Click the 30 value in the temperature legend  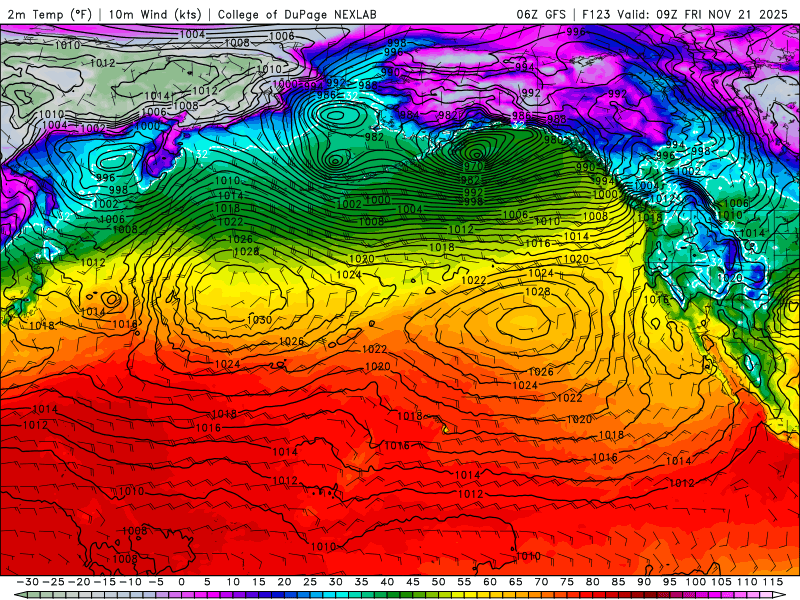click(335, 582)
